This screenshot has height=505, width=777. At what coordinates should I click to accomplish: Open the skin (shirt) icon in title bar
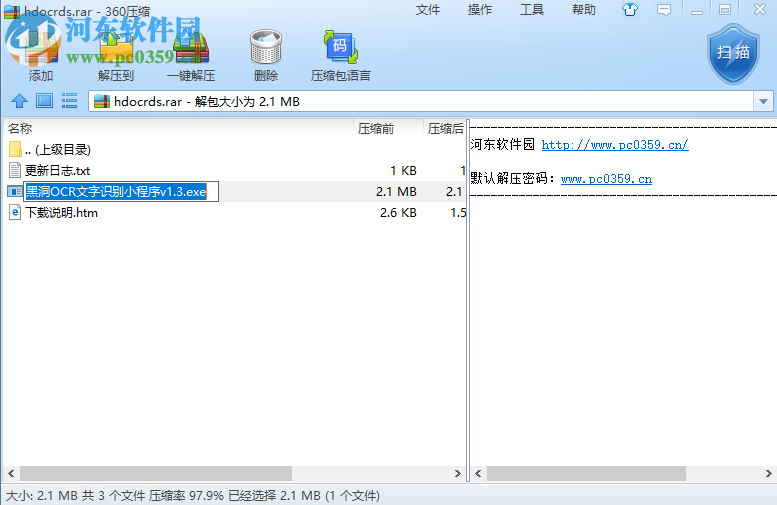click(x=630, y=9)
